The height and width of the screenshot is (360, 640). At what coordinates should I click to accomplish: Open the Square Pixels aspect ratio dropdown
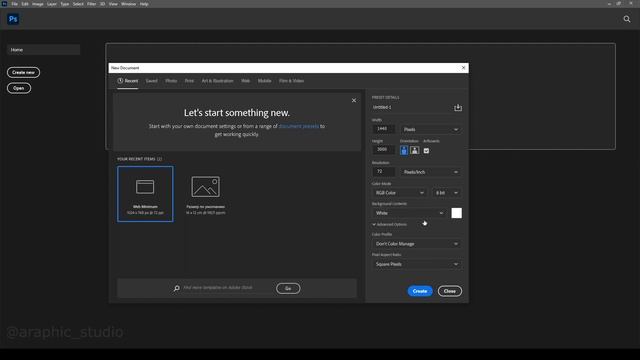pyautogui.click(x=417, y=264)
